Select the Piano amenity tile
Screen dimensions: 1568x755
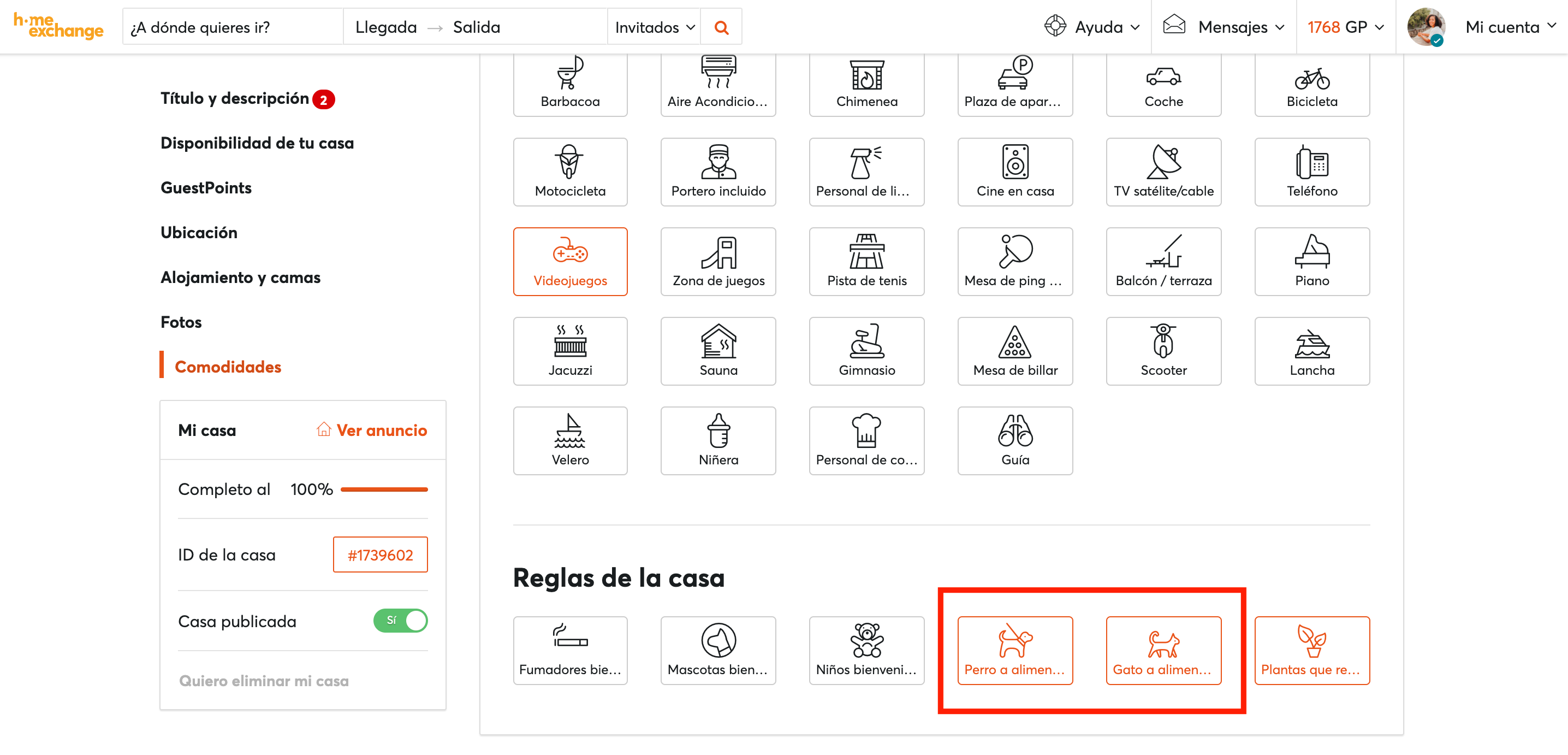[1311, 261]
